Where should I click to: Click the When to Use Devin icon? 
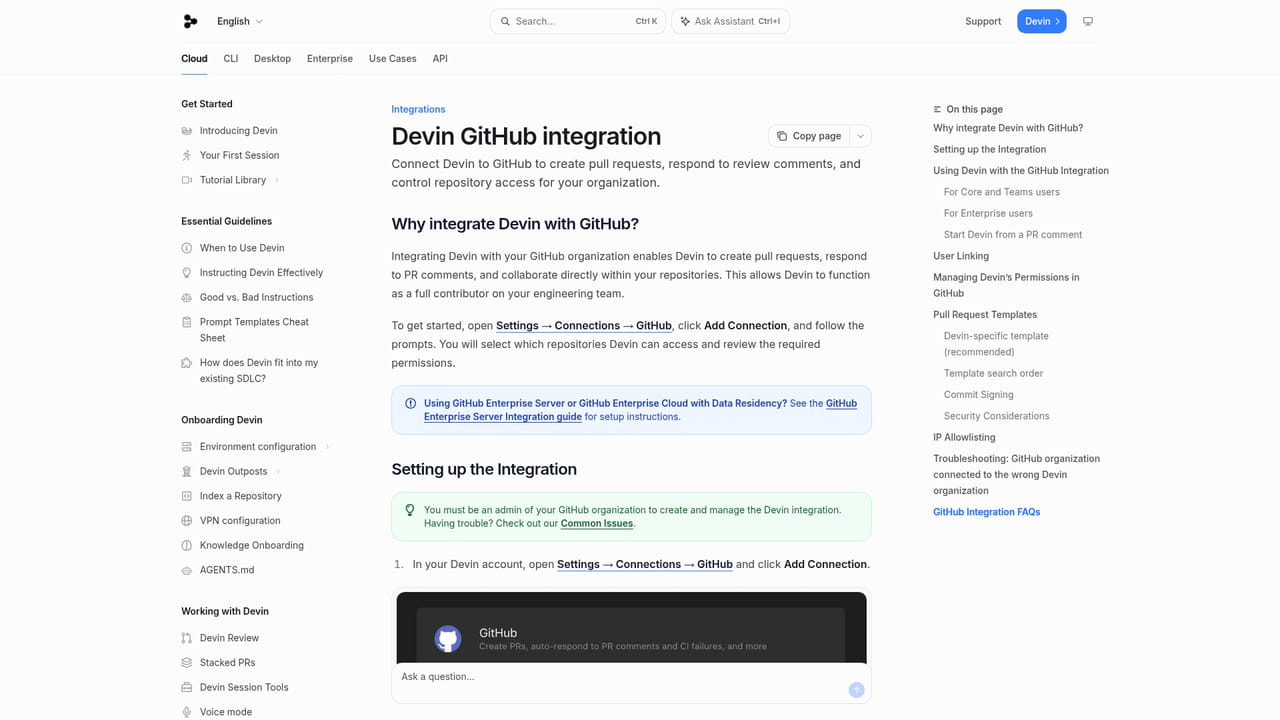click(x=187, y=248)
